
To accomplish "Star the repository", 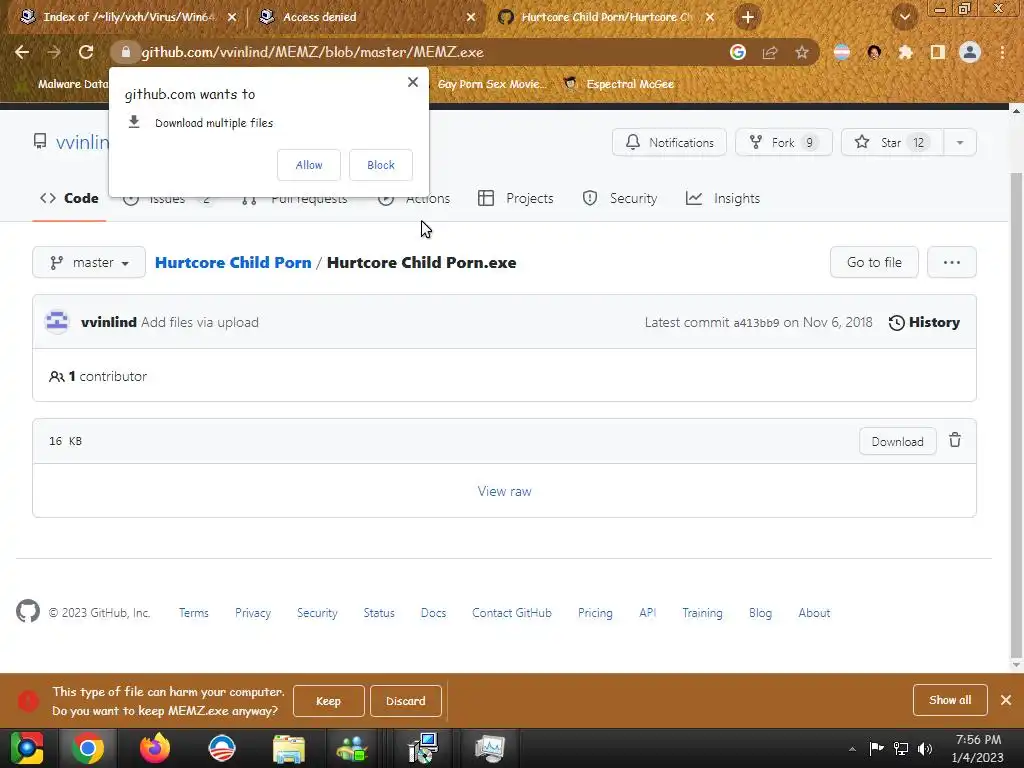I will [x=892, y=142].
